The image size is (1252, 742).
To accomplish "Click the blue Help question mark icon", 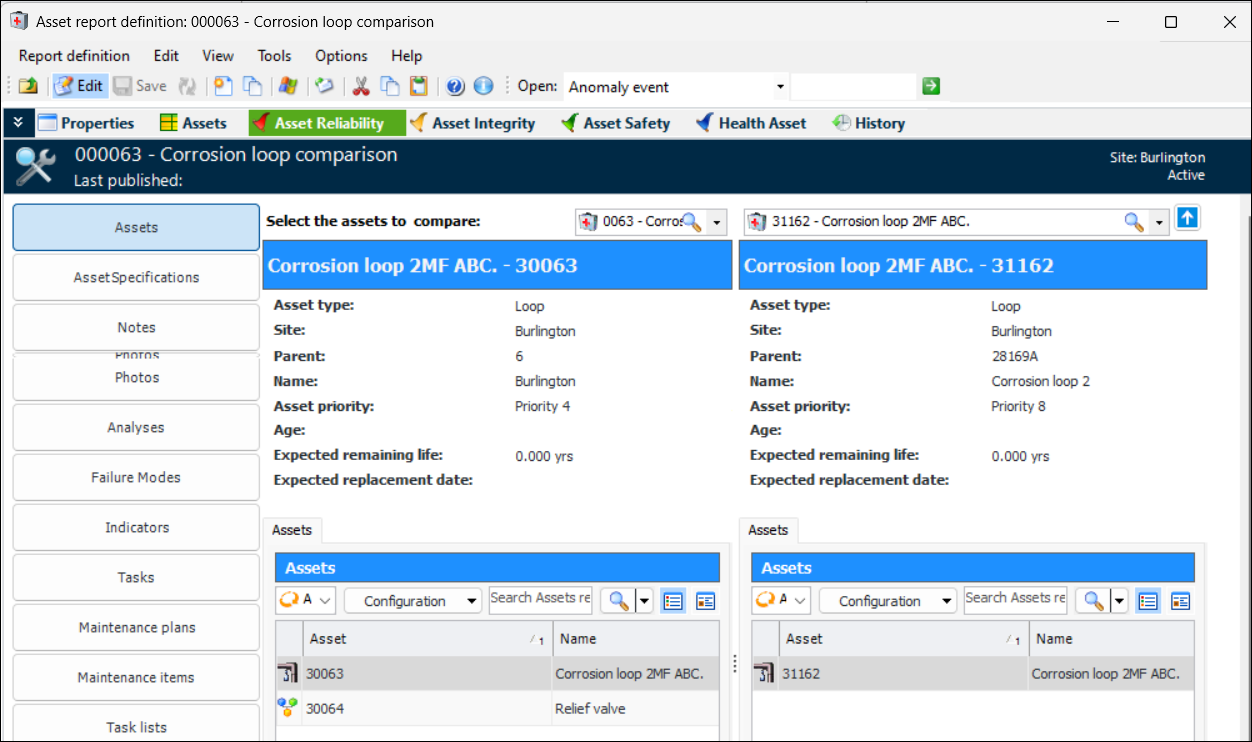I will (x=455, y=86).
